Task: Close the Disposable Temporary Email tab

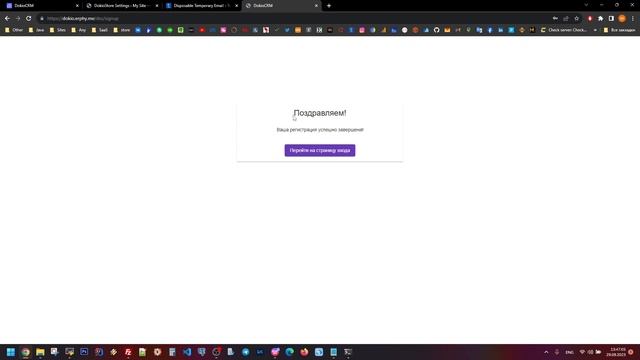Action: tap(236, 6)
